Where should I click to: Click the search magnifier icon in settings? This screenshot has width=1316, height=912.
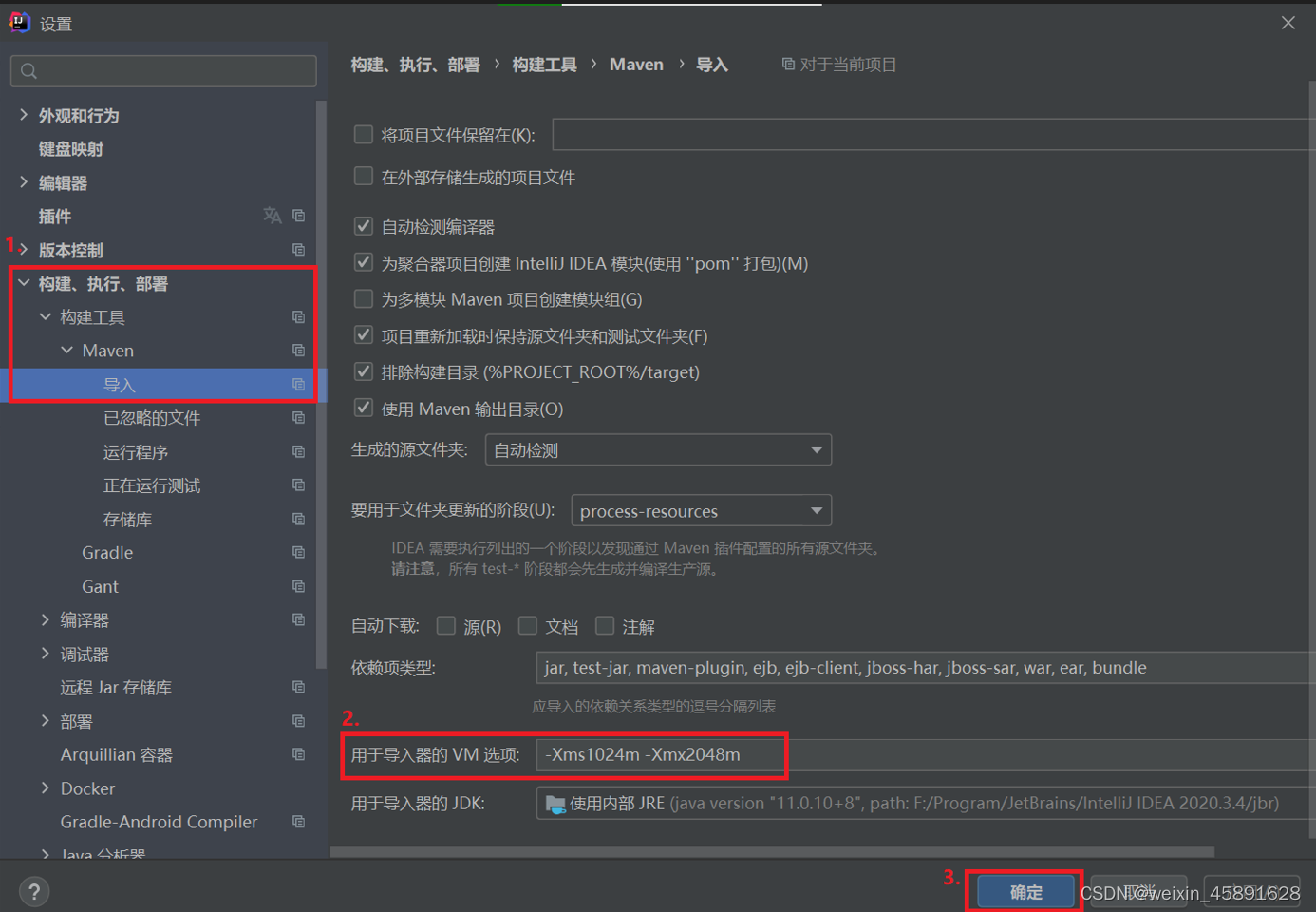click(28, 71)
